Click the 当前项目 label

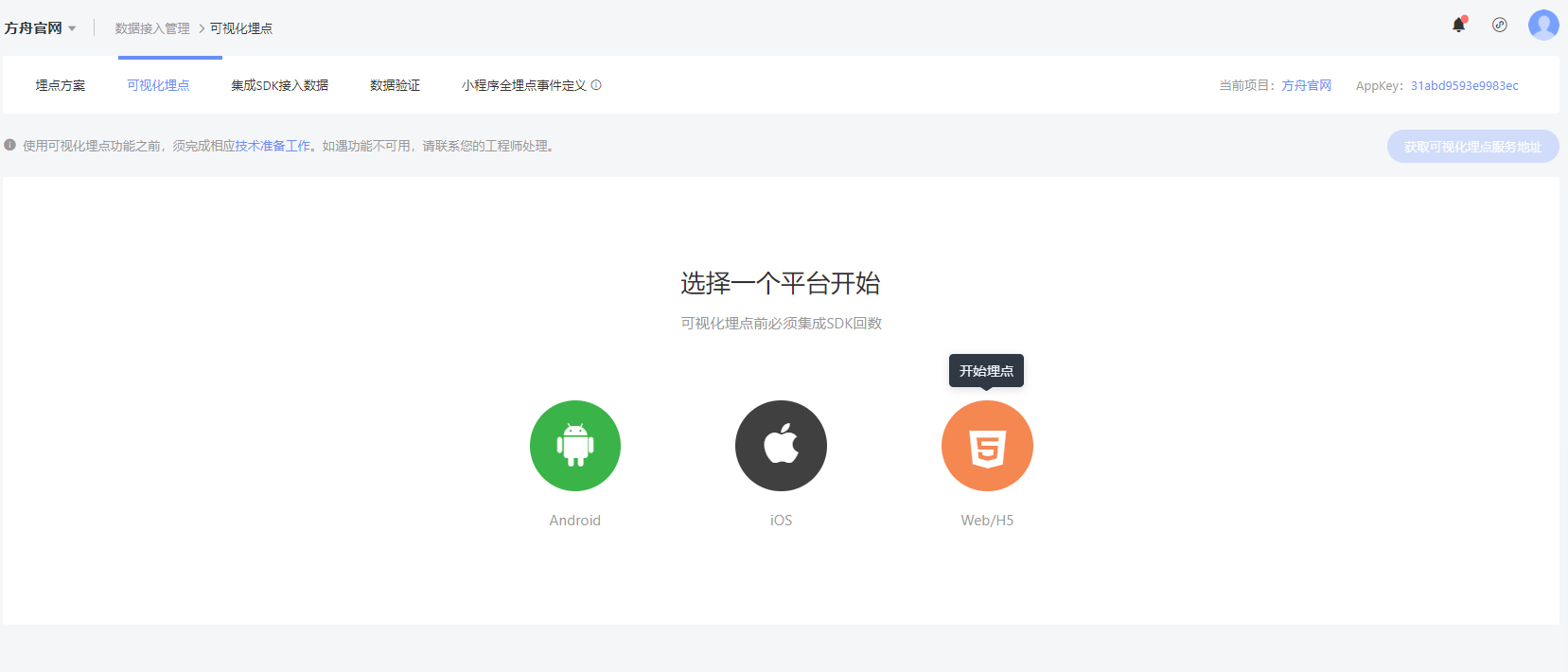(1247, 85)
